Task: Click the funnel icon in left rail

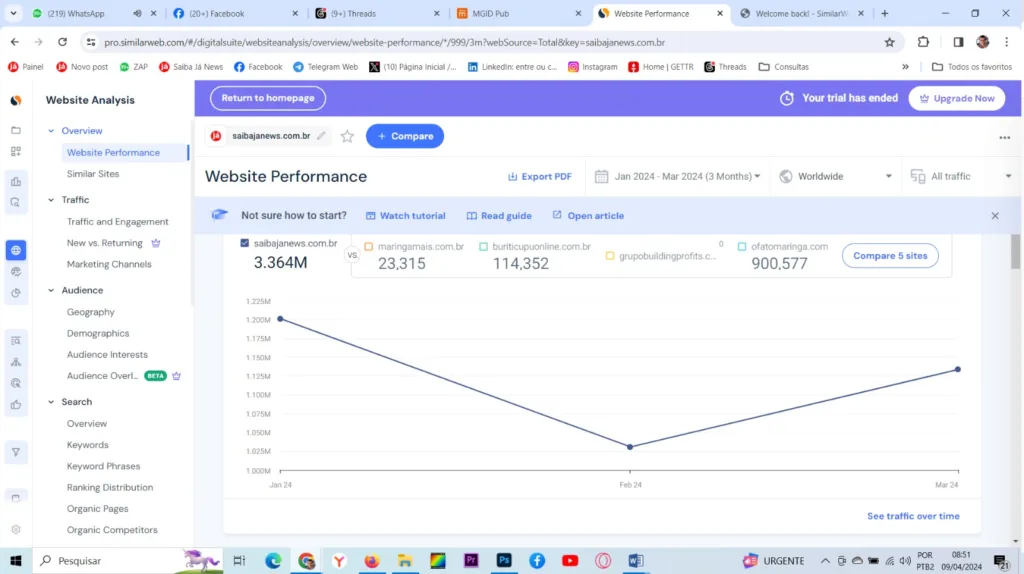Action: pyautogui.click(x=16, y=452)
